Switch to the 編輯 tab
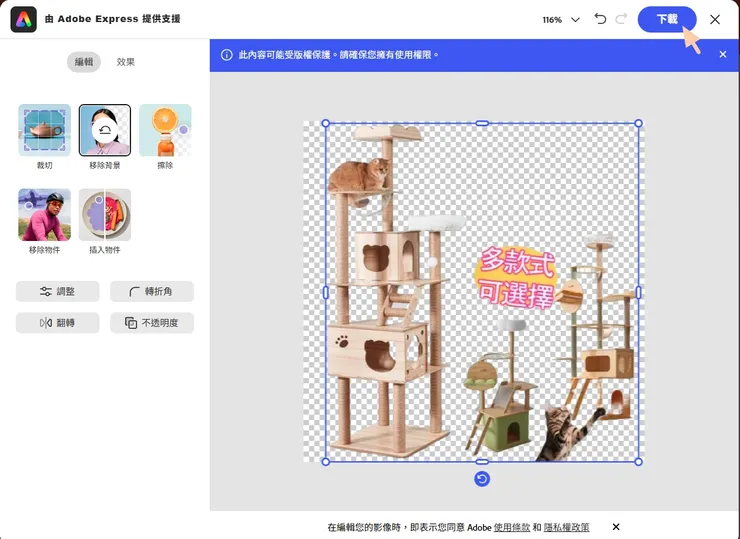The width and height of the screenshot is (740, 539). [x=84, y=62]
